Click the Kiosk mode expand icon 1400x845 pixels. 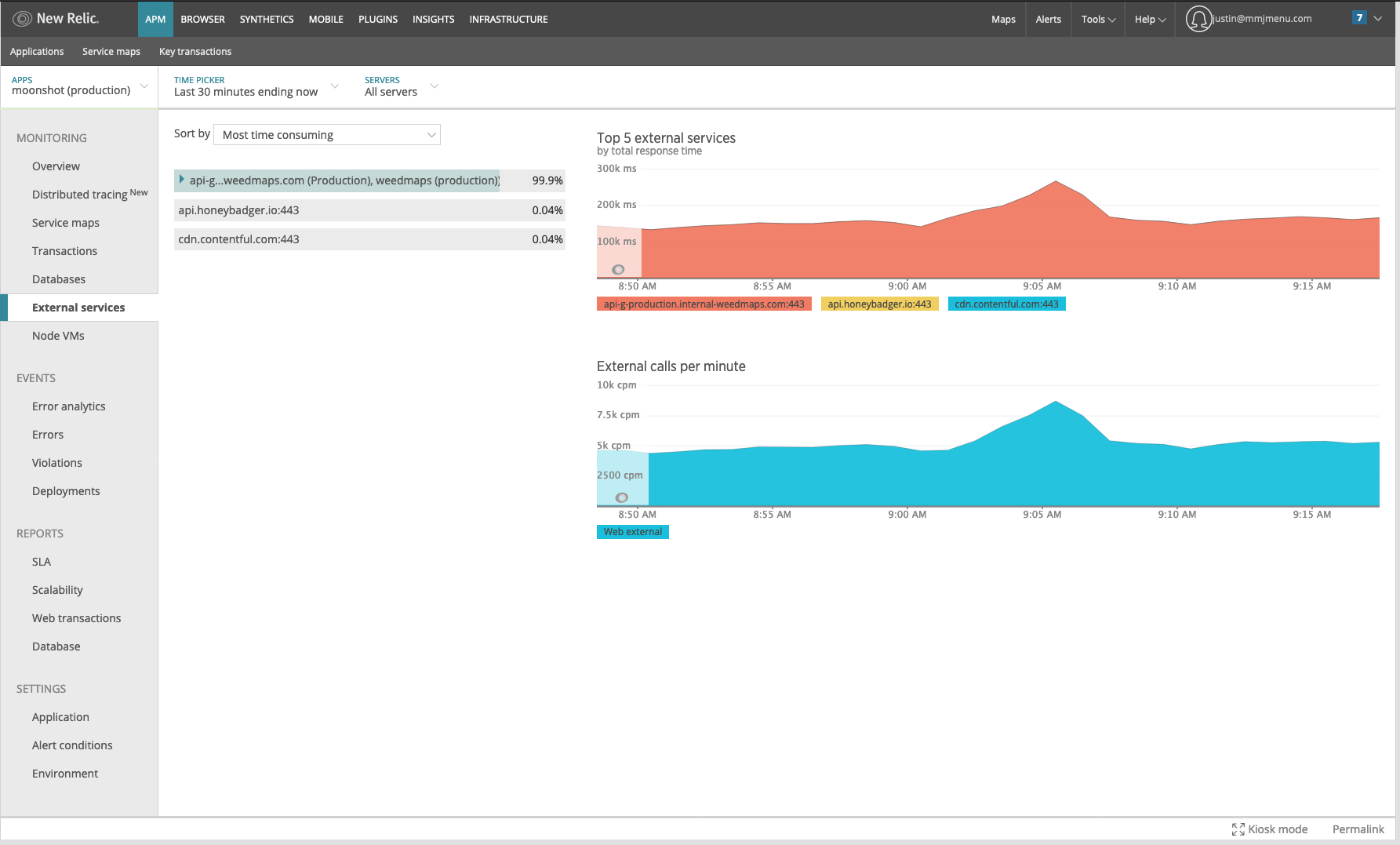click(x=1238, y=829)
